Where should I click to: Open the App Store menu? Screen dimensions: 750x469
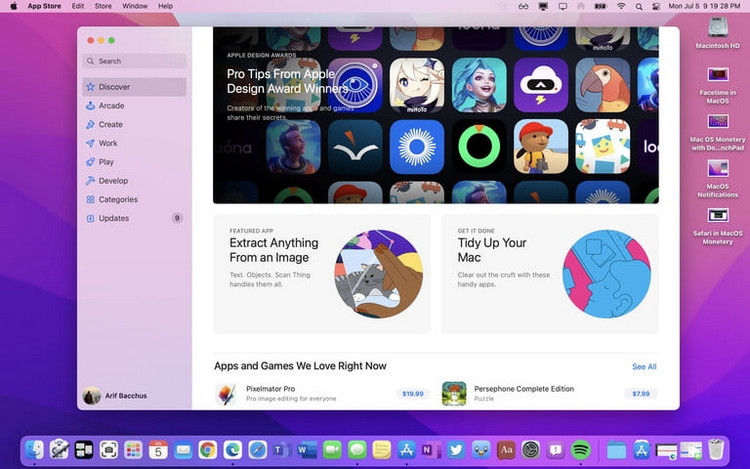coord(44,6)
